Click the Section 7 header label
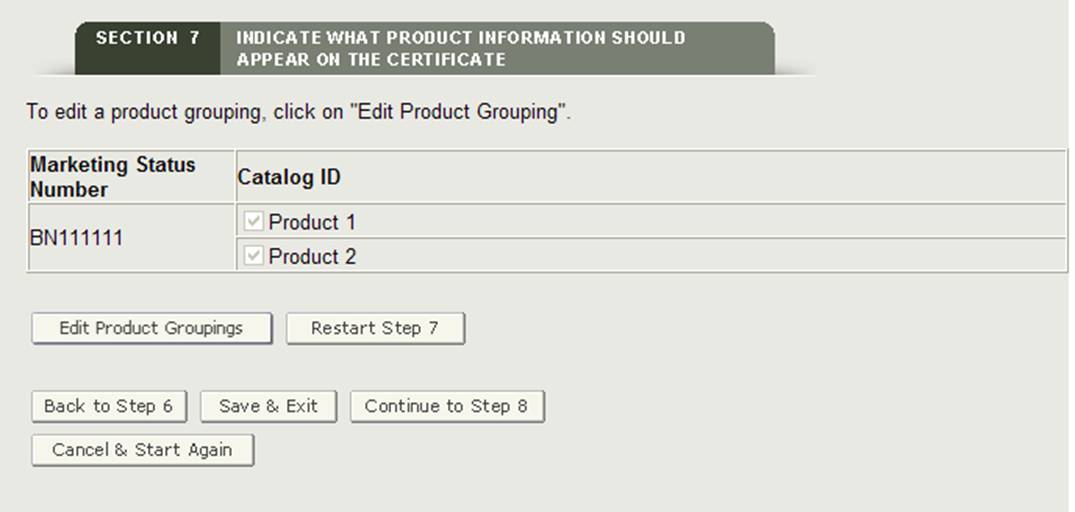The height and width of the screenshot is (512, 1075). pos(148,39)
